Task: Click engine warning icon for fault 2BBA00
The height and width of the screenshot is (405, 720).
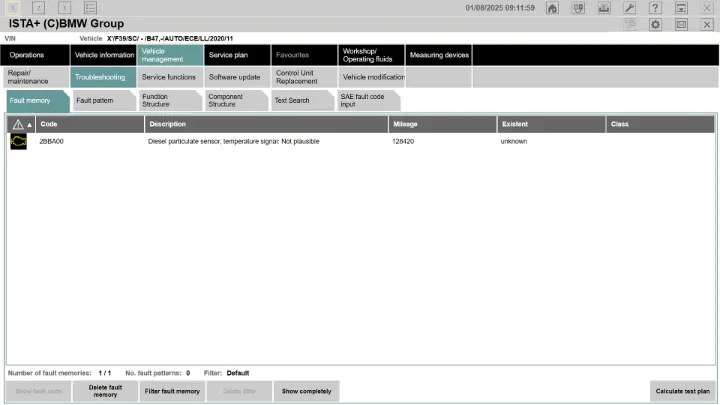Action: tap(18, 141)
